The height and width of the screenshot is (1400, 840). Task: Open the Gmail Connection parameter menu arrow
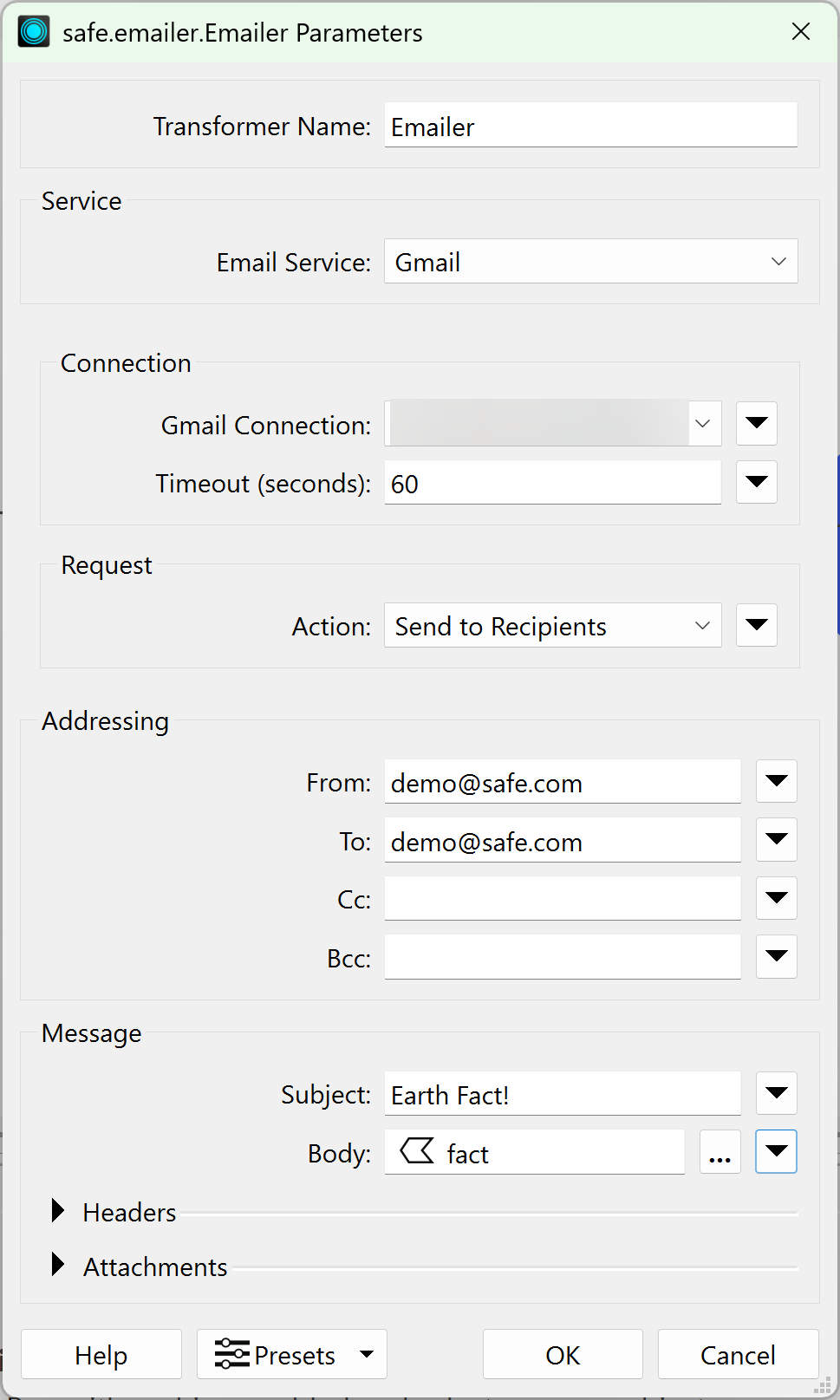click(x=755, y=423)
